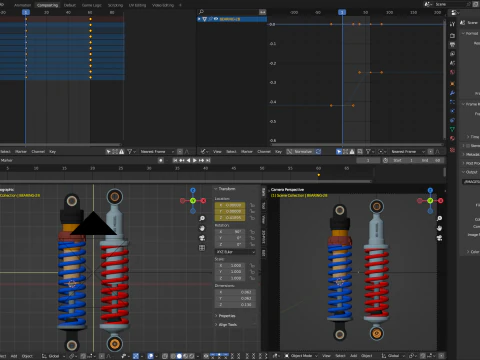Image resolution: width=480 pixels, height=360 pixels.
Task: Open the Tool settings properties tab
Action: 452,24
